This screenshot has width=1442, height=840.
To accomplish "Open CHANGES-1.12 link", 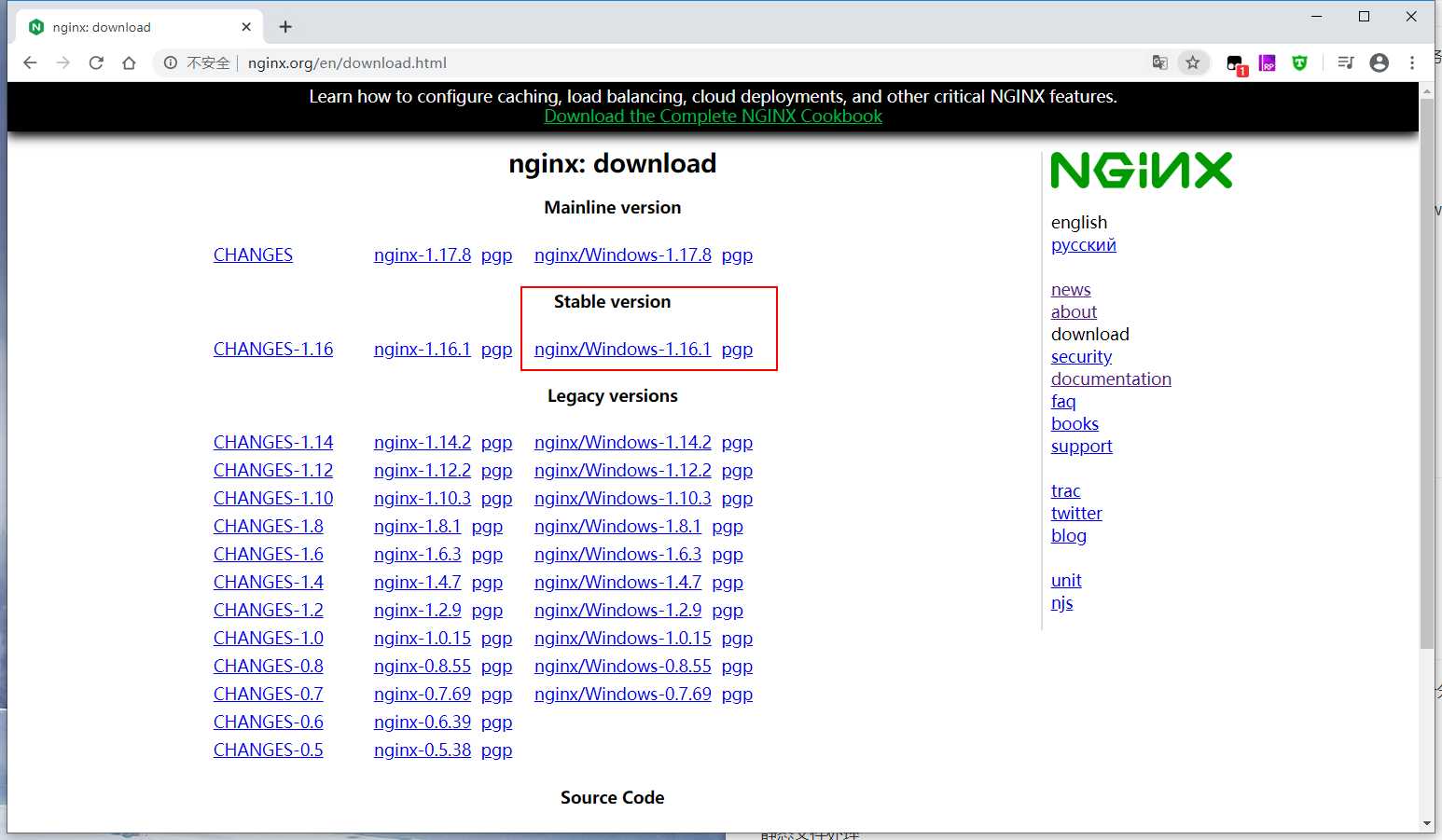I will (x=273, y=470).
